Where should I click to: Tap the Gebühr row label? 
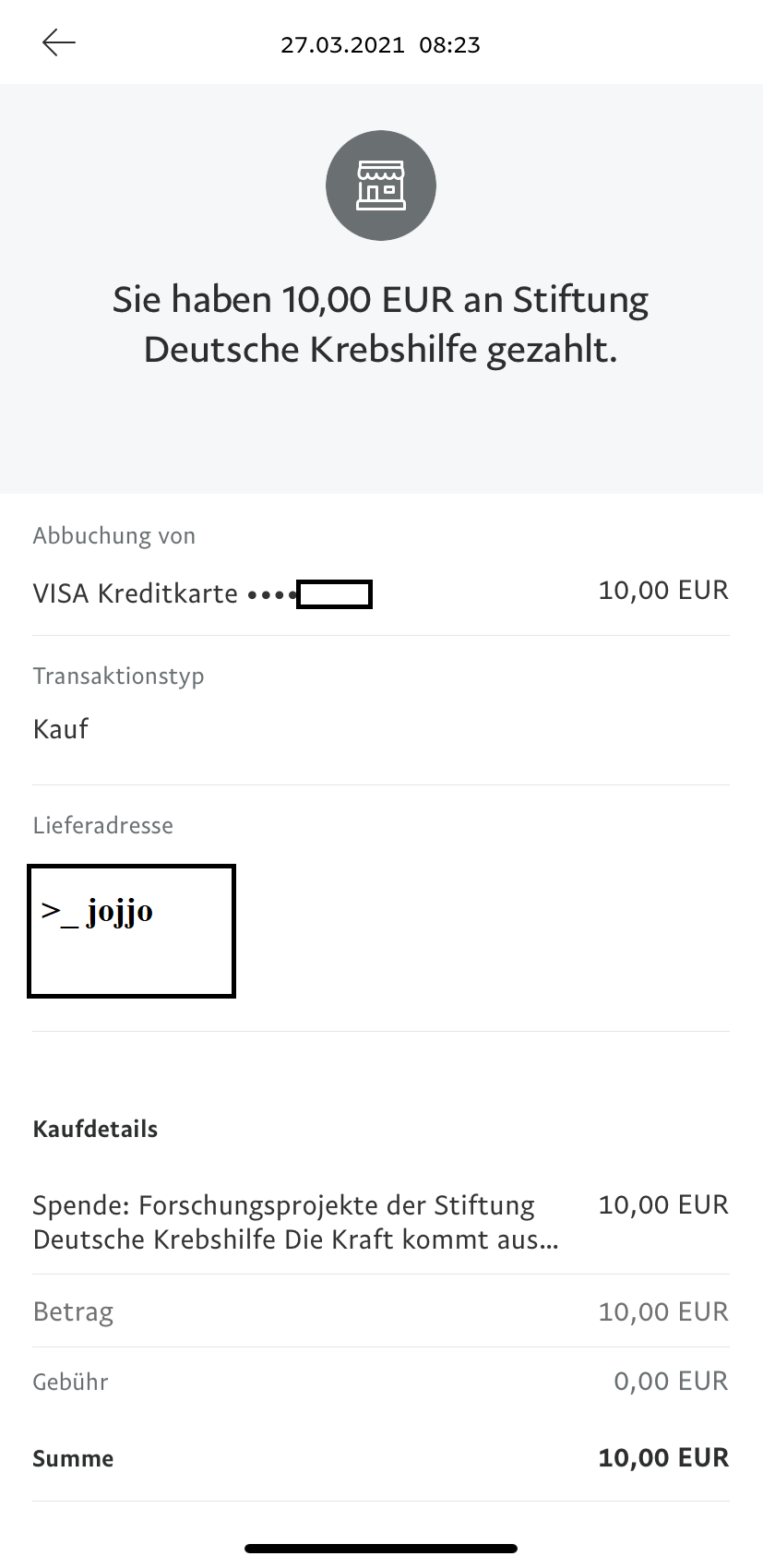coord(70,1382)
